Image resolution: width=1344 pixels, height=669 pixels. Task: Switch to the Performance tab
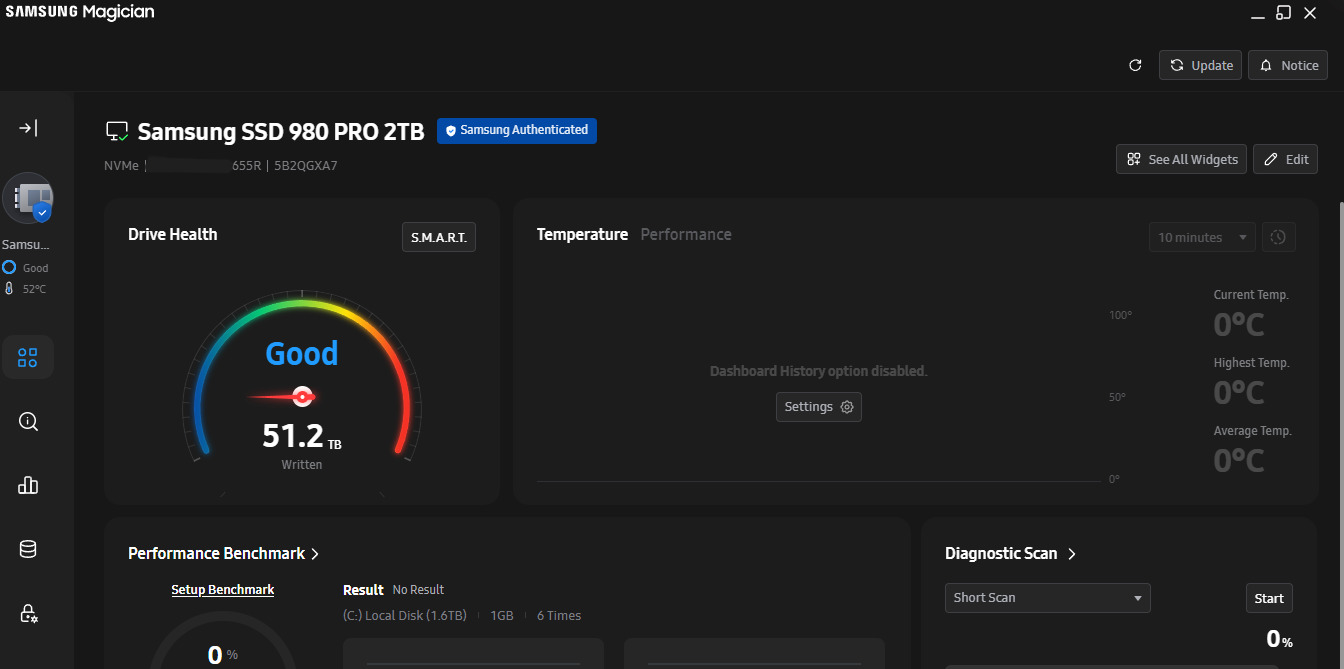[x=686, y=234]
